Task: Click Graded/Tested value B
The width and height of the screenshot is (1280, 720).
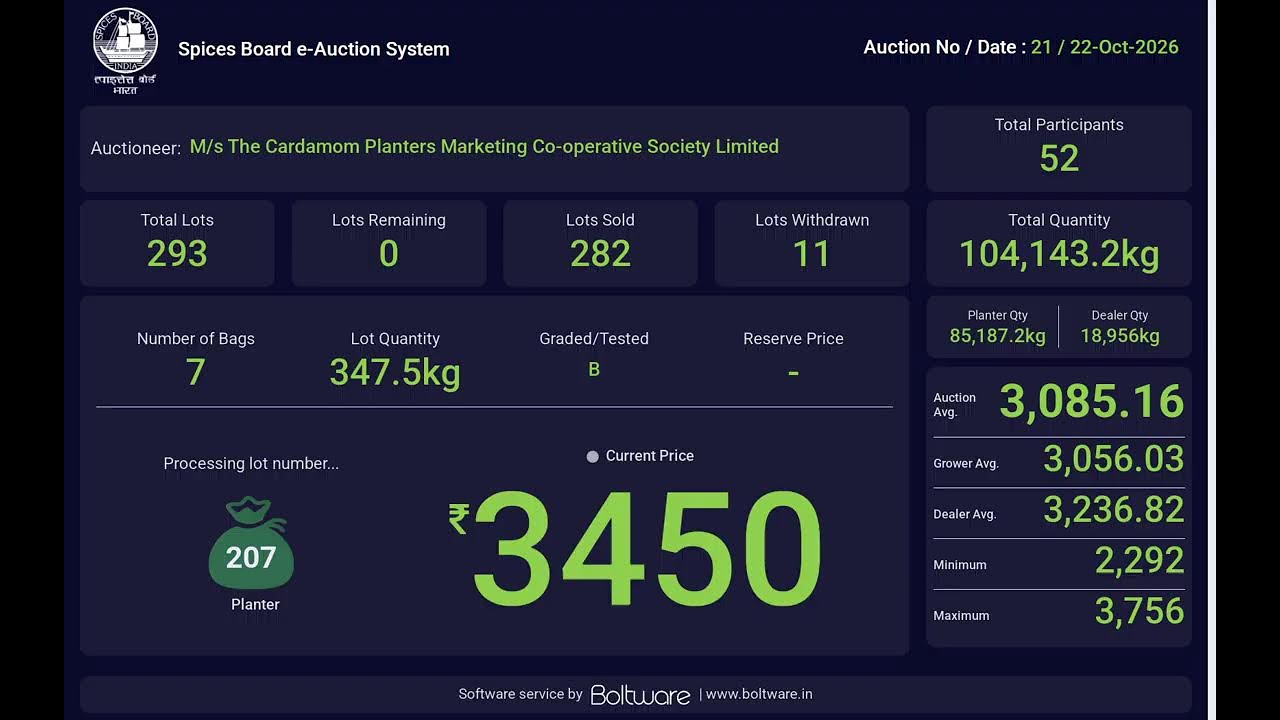Action: [594, 369]
